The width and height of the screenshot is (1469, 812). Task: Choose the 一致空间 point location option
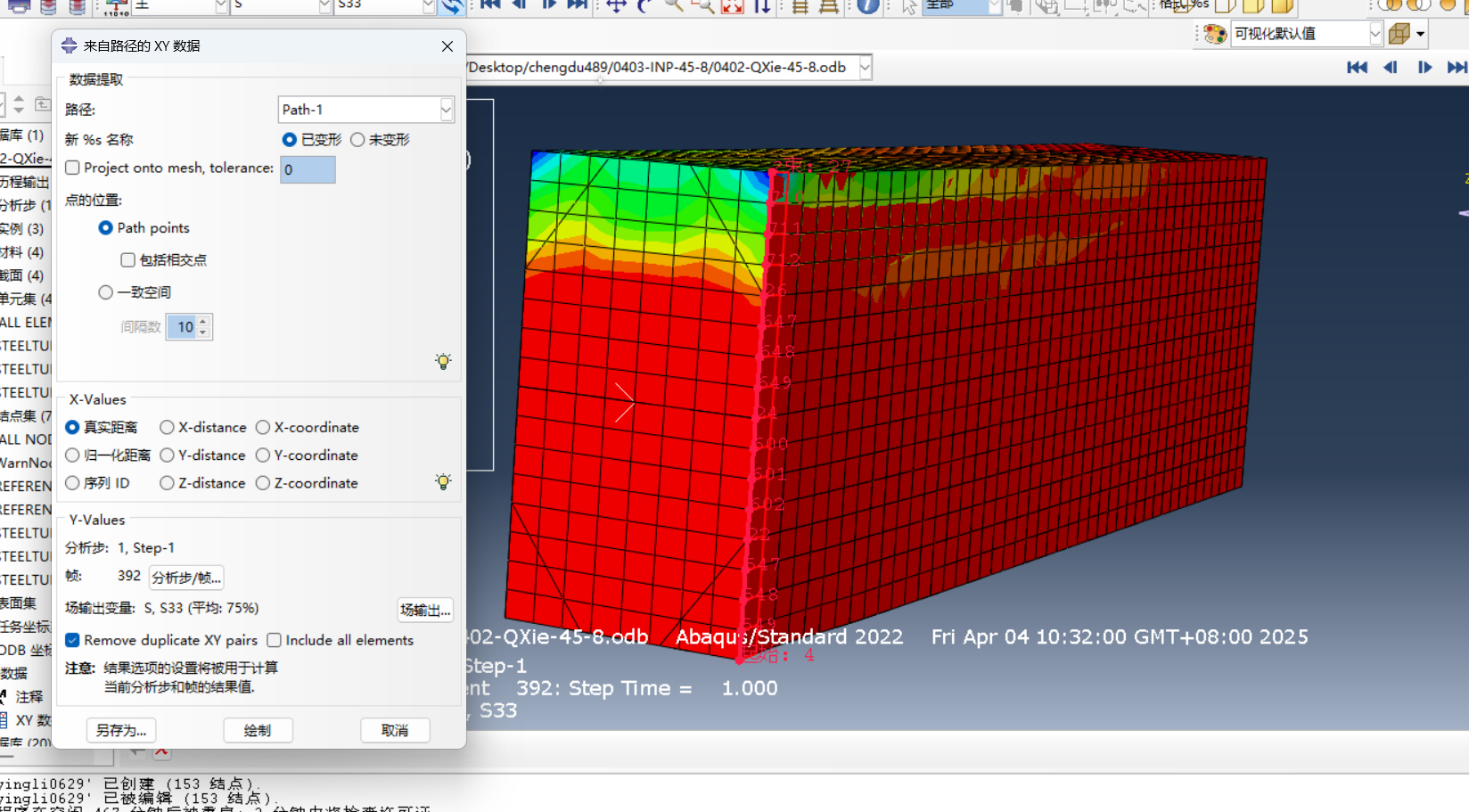click(x=106, y=292)
